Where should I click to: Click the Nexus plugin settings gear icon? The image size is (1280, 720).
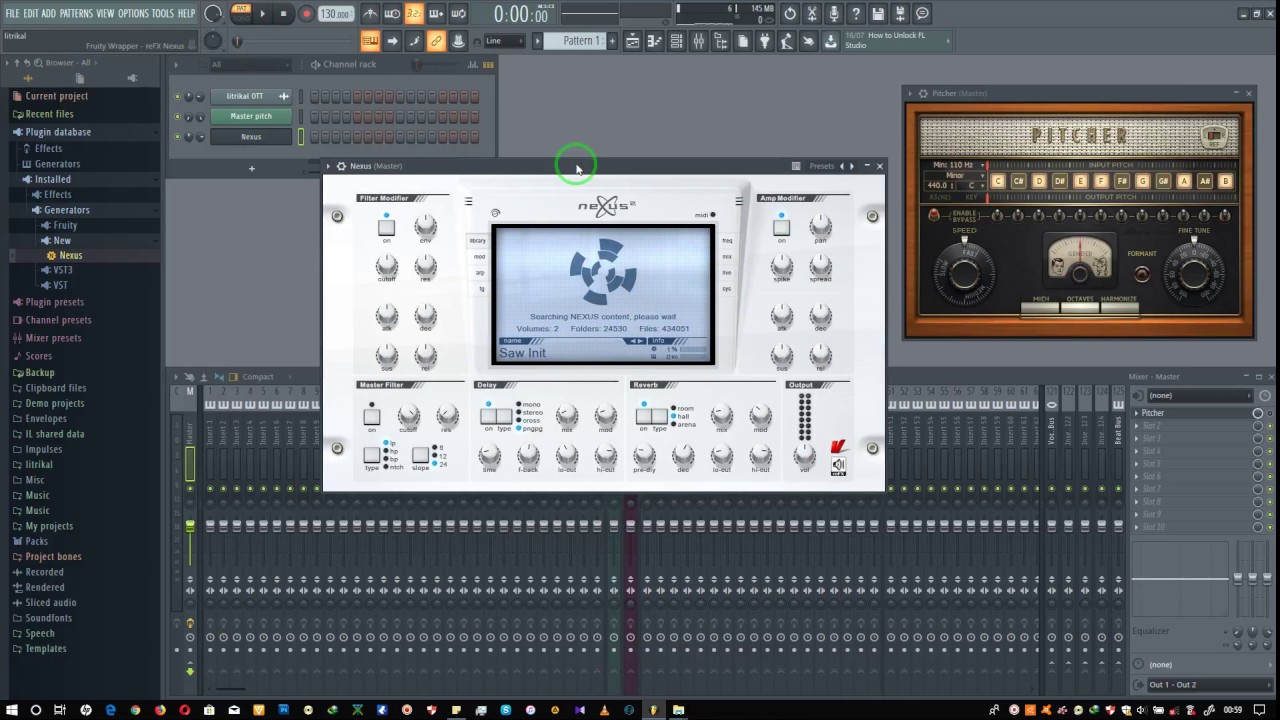click(341, 166)
